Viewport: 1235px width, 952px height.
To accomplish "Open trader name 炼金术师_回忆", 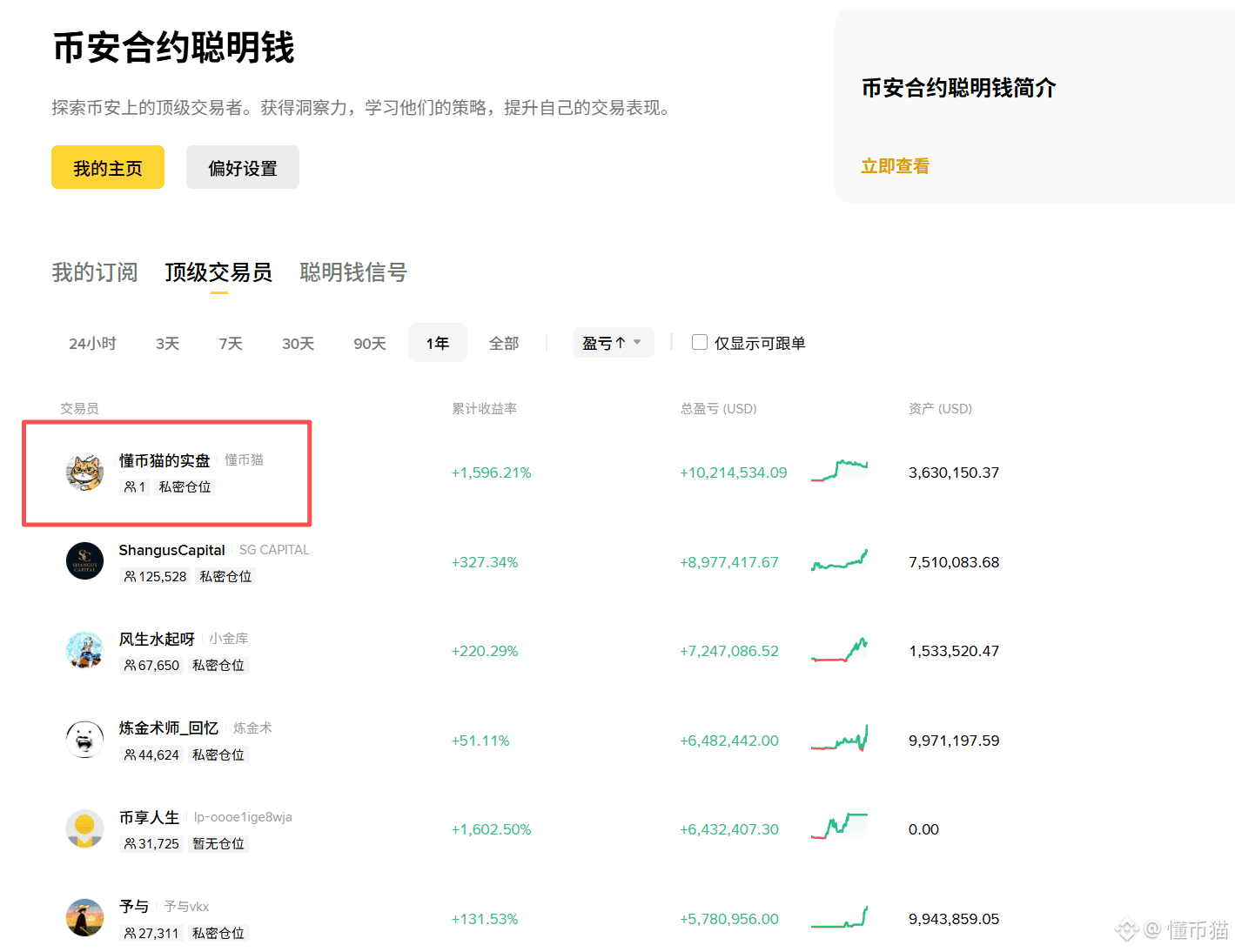I will 169,727.
